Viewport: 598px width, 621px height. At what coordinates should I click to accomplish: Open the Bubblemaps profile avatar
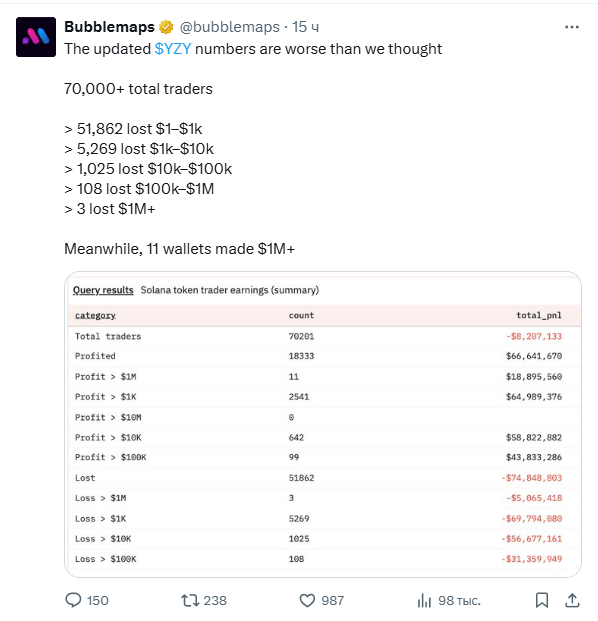point(36,37)
